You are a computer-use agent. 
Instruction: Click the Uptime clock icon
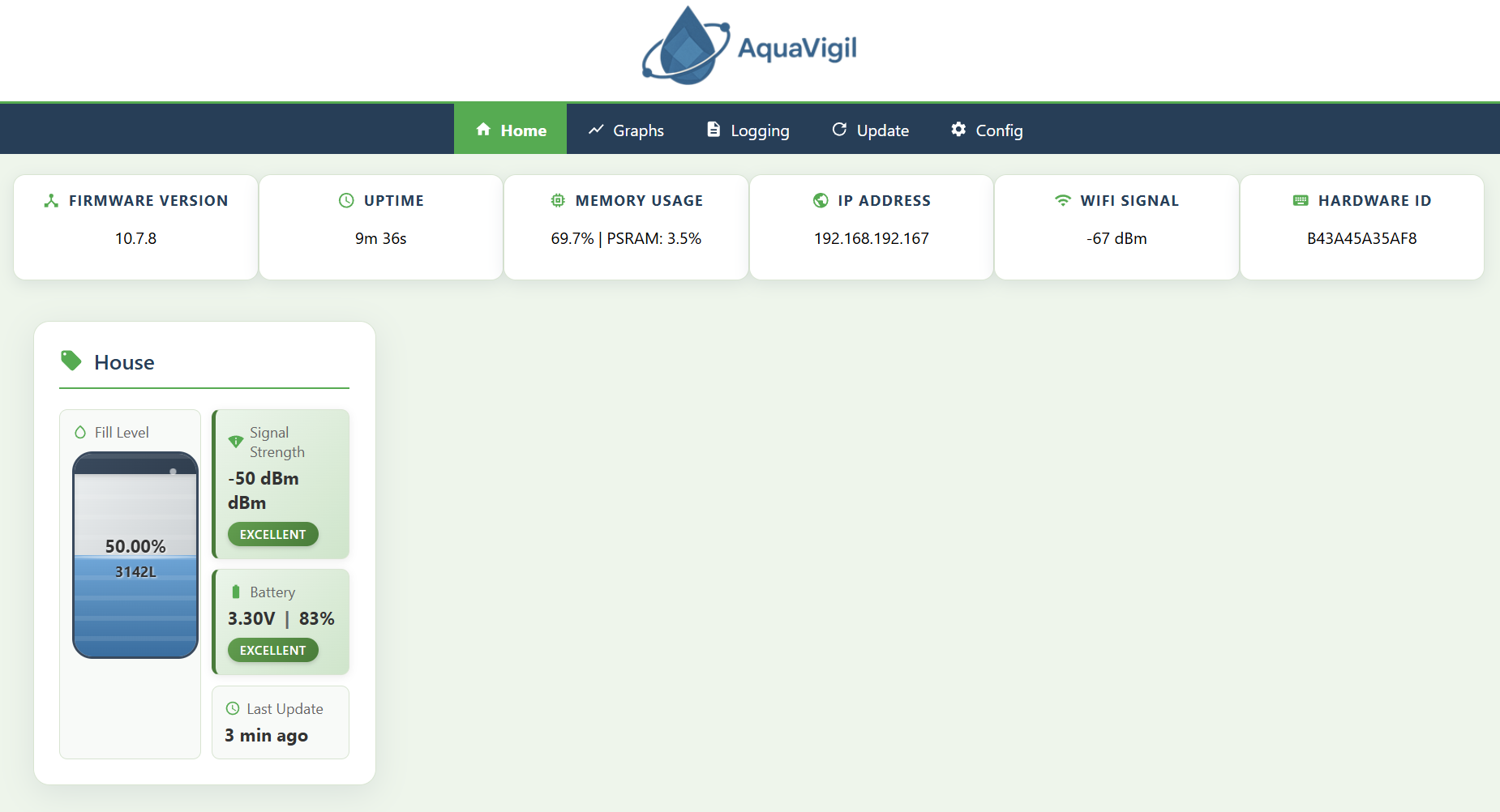pos(346,200)
